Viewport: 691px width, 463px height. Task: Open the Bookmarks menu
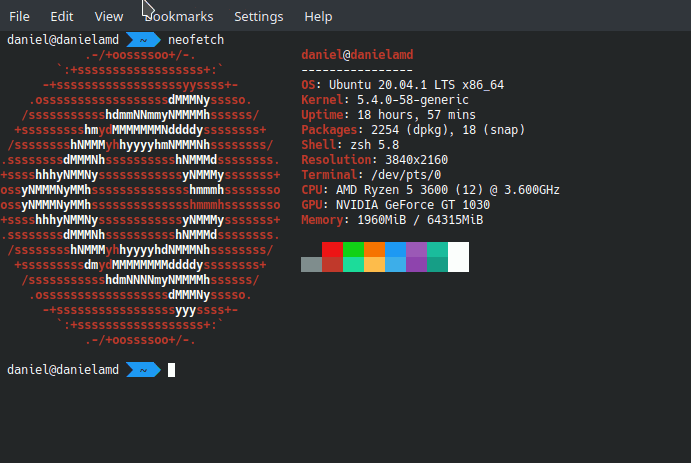point(179,17)
